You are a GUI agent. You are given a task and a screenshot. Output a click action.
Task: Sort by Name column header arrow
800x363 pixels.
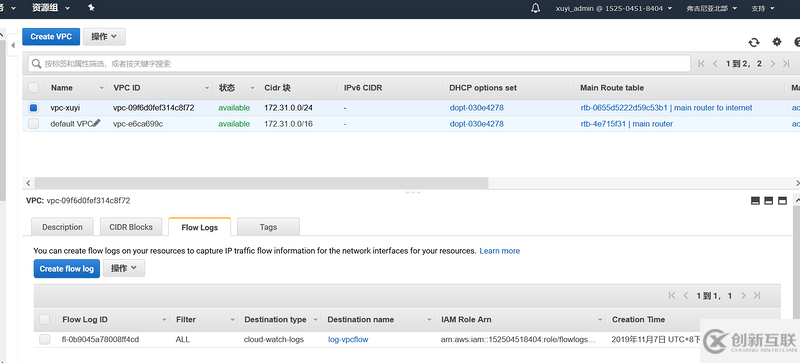coord(102,88)
